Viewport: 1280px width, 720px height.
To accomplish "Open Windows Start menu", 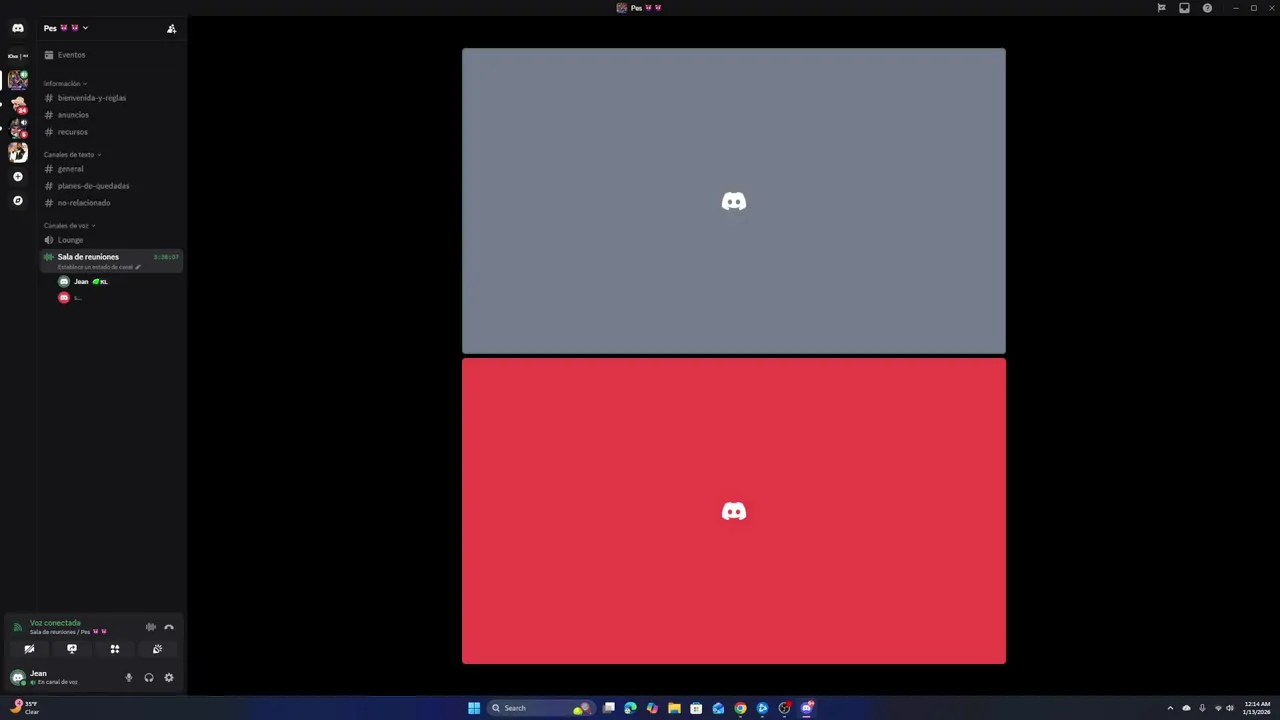I will click(x=474, y=708).
